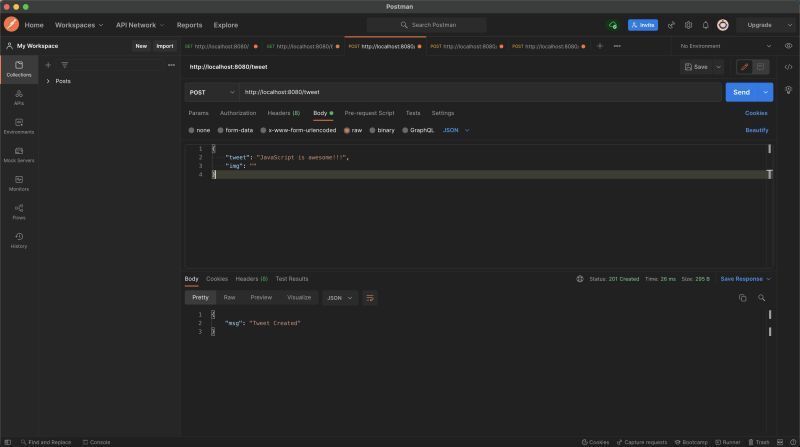Open the API Network menu
This screenshot has height=447, width=800.
tap(140, 25)
